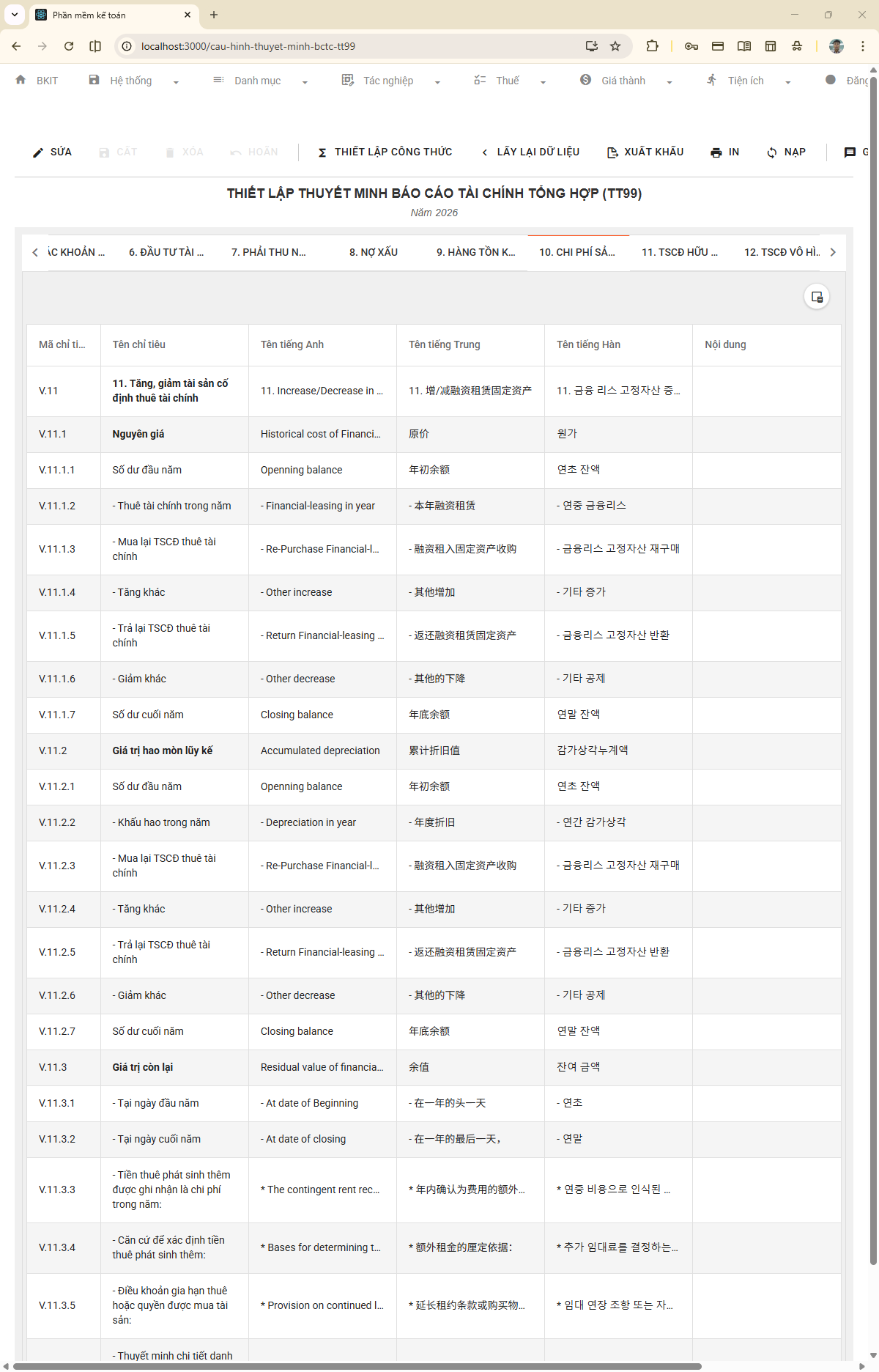Click the Tên tiếng Hàn column header

[618, 344]
